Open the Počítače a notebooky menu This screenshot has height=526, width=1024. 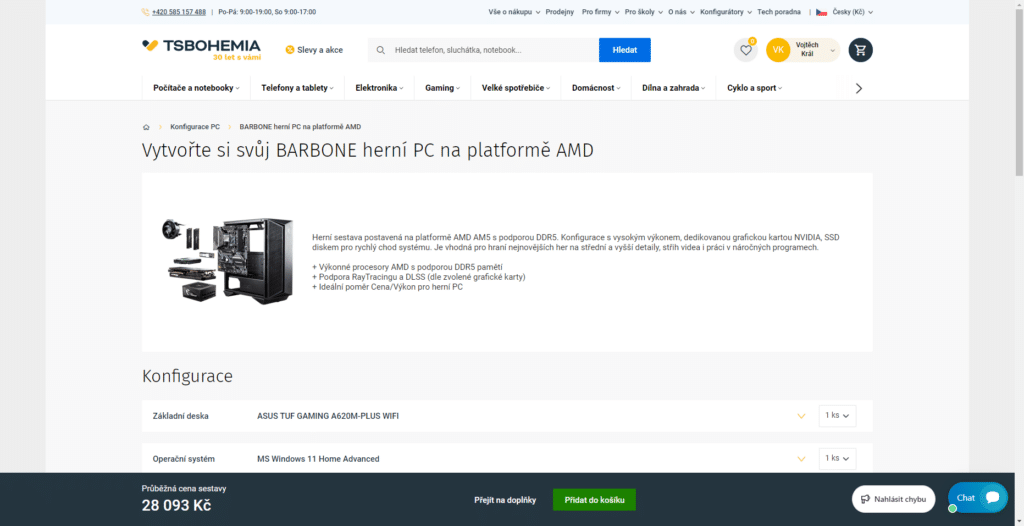(197, 88)
